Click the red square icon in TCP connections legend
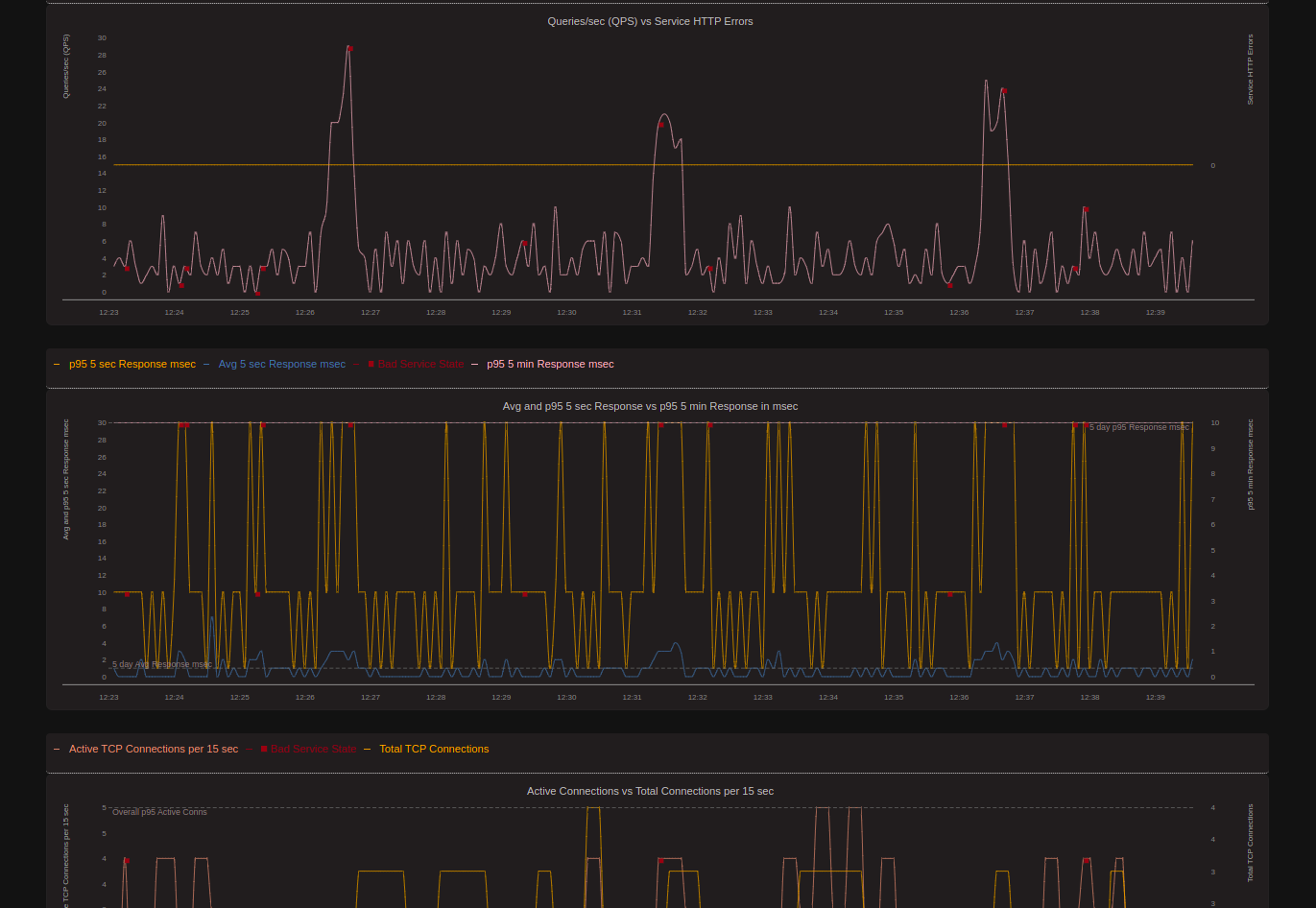 click(264, 749)
